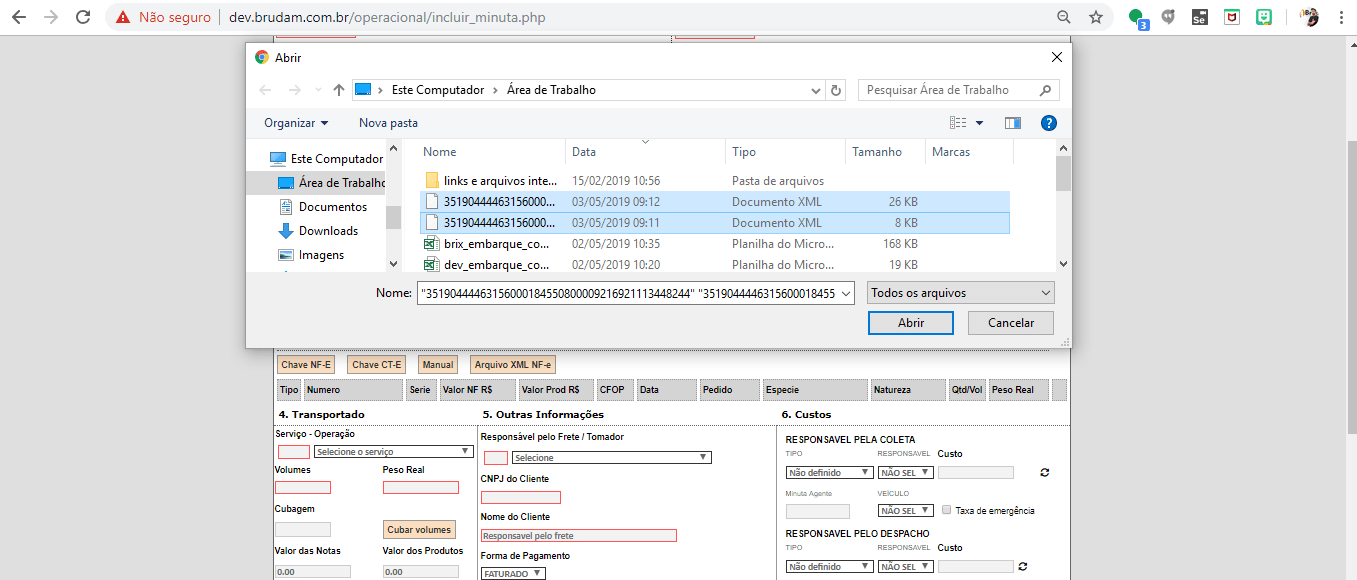Open the Selenium IDE extension
Viewport: 1357px width, 580px height.
[x=1200, y=17]
